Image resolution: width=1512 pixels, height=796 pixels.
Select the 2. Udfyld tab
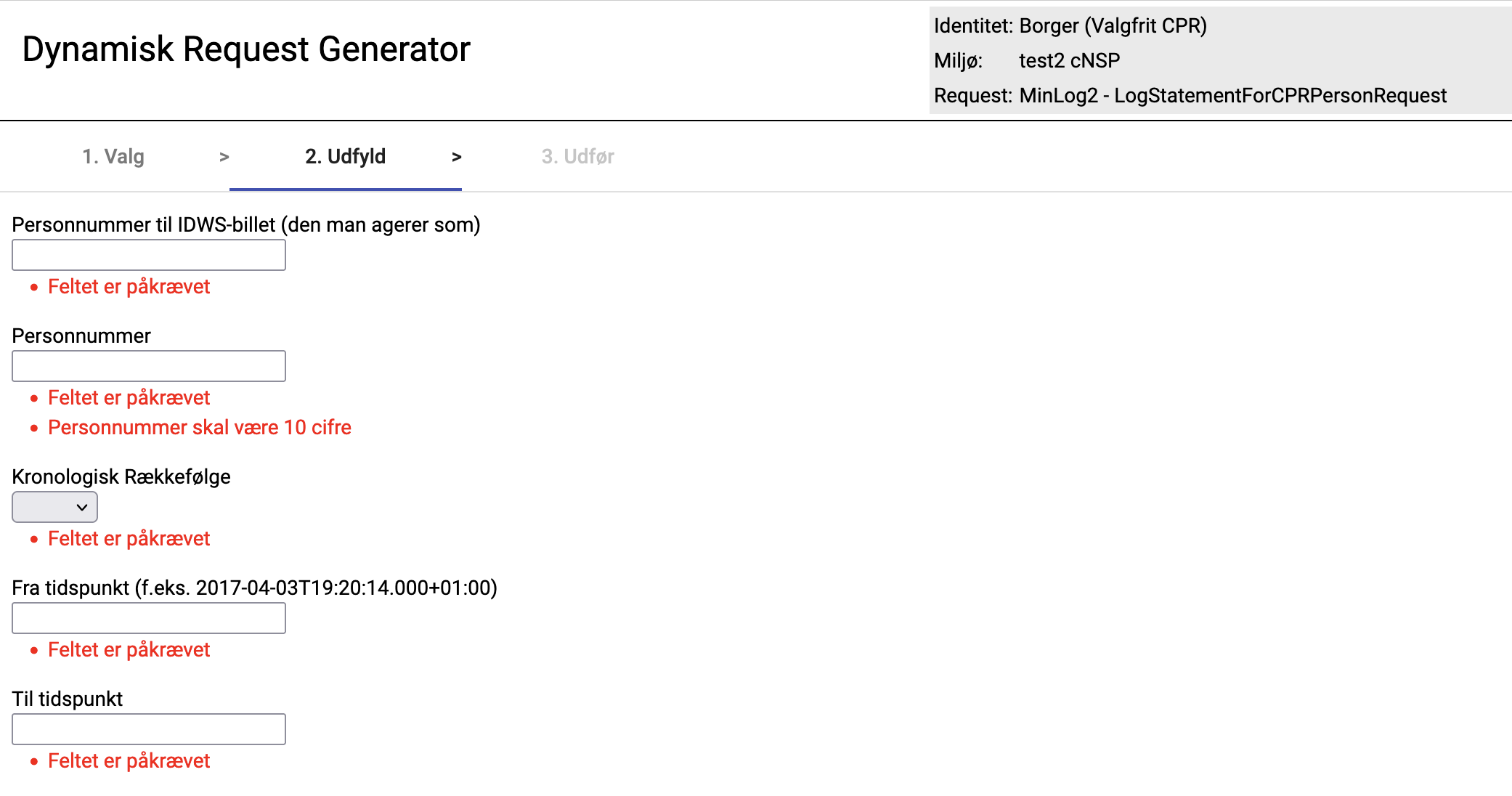click(x=345, y=157)
